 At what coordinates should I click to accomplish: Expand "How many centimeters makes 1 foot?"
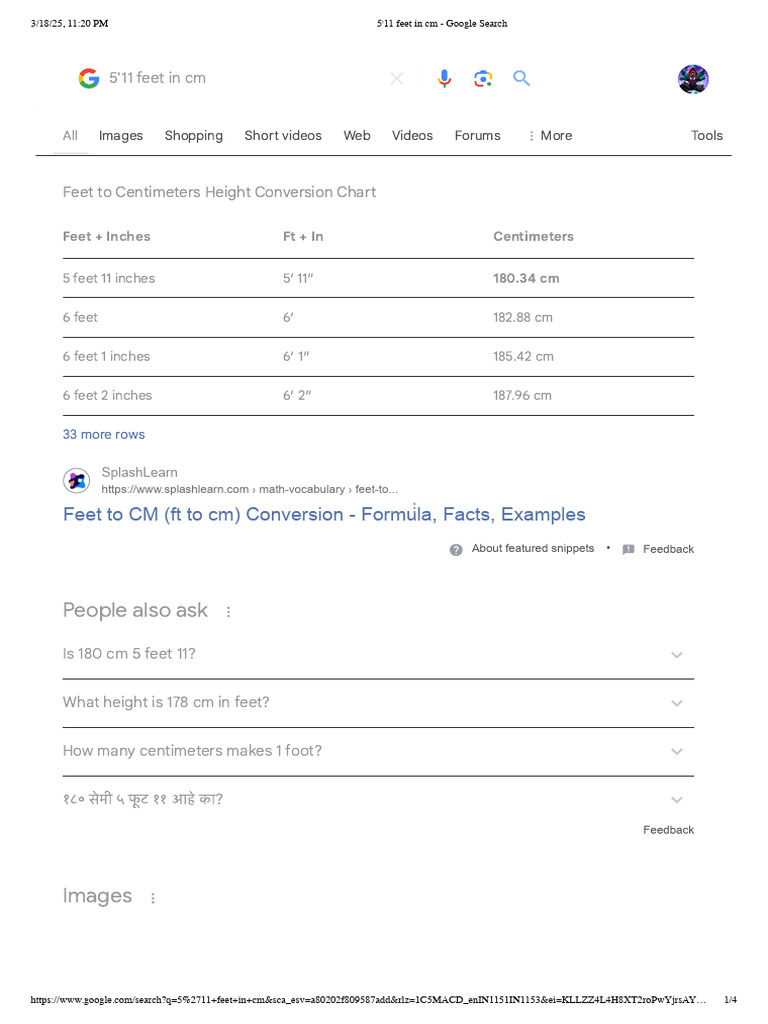(677, 752)
